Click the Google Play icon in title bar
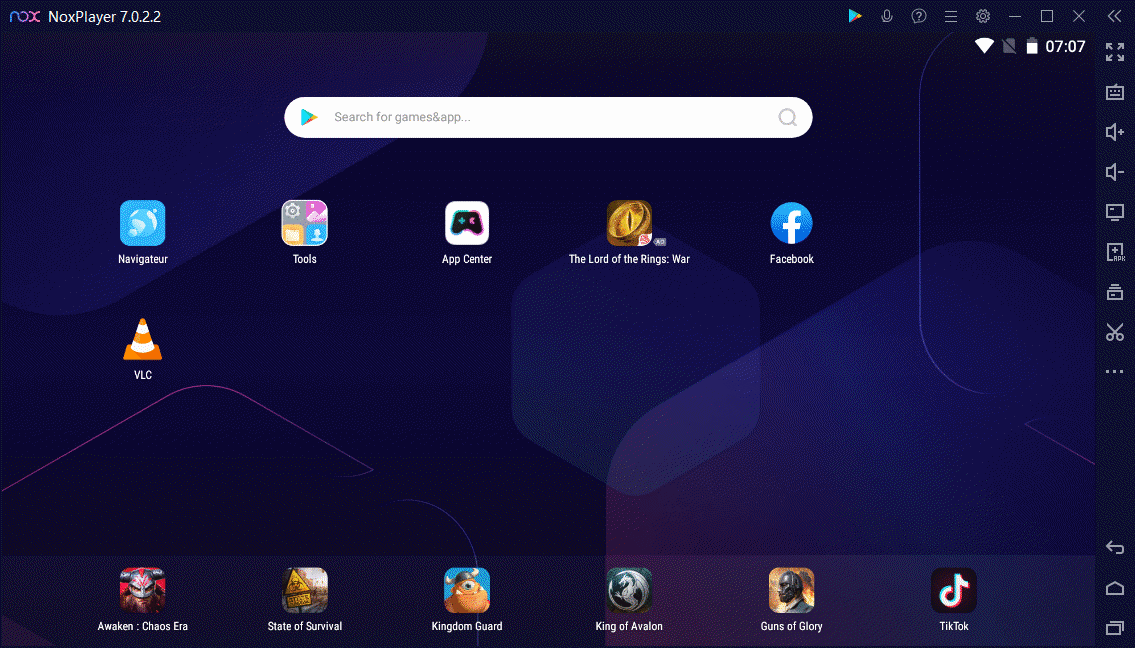The image size is (1135, 648). pos(855,16)
